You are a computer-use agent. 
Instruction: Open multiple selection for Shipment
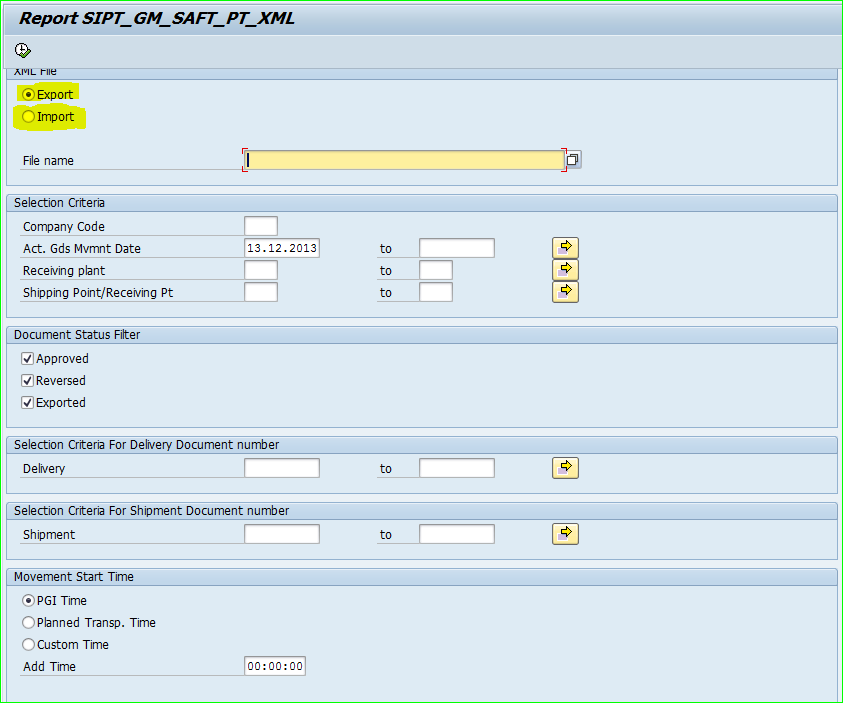(565, 534)
